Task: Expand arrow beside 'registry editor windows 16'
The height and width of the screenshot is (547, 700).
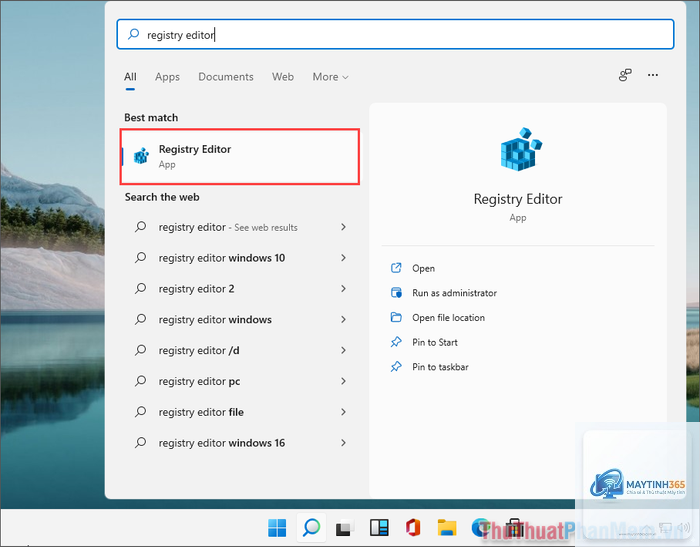Action: click(343, 443)
